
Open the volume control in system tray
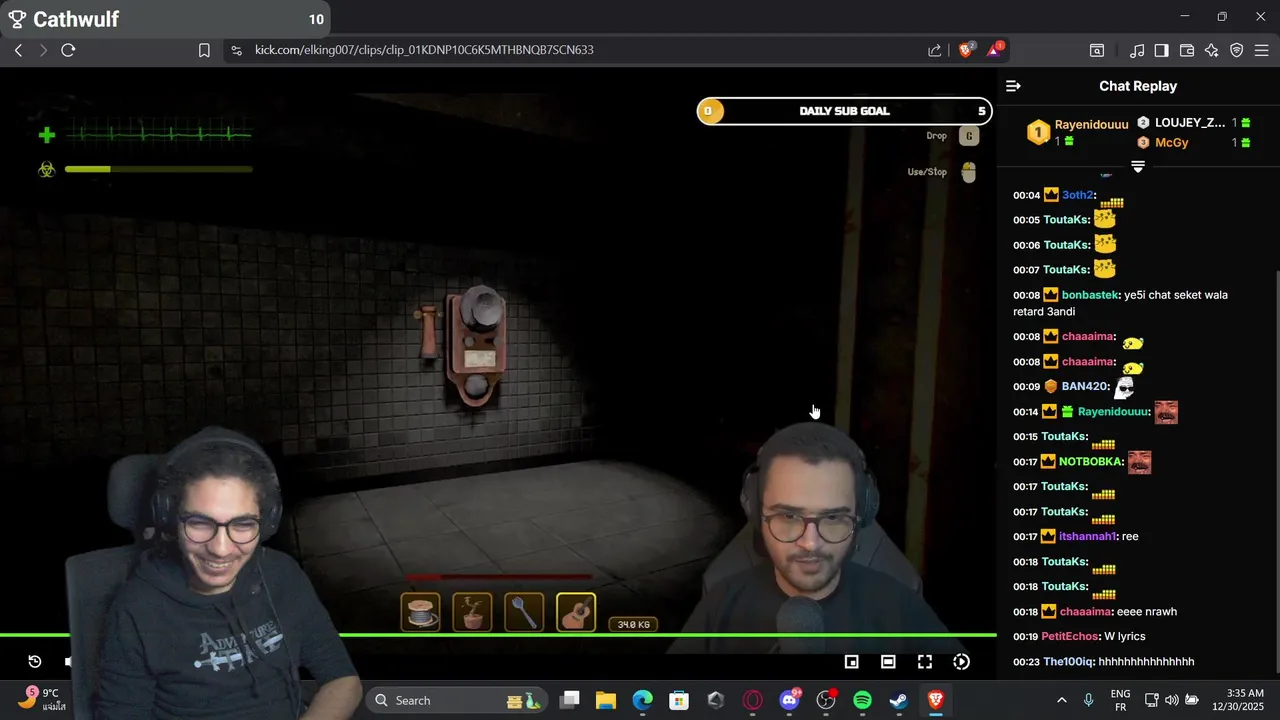pos(1172,700)
